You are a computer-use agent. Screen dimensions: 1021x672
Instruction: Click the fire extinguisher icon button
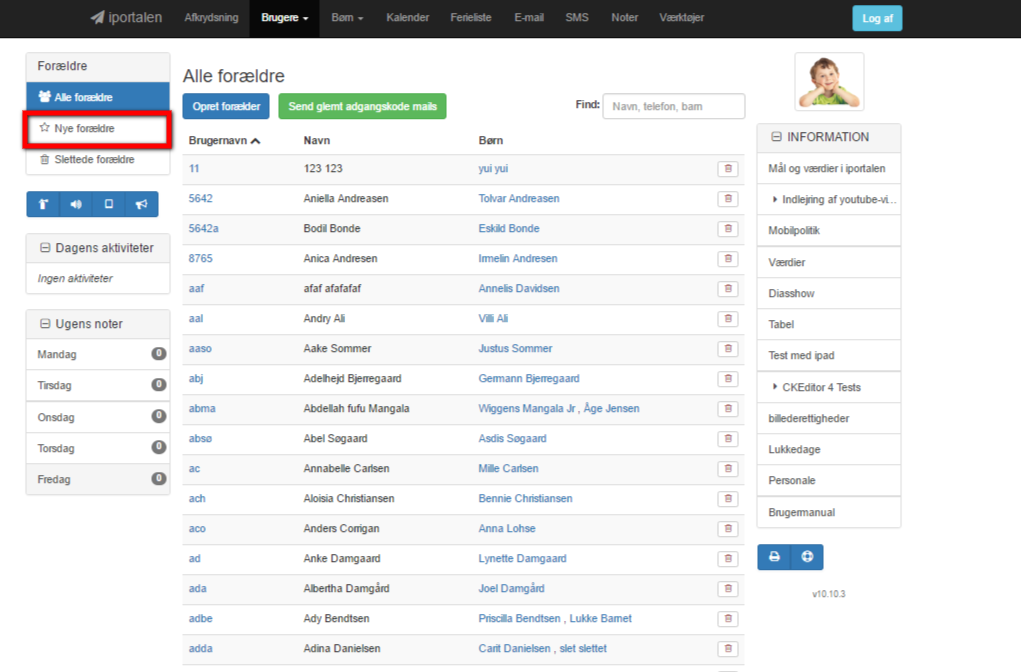(43, 204)
